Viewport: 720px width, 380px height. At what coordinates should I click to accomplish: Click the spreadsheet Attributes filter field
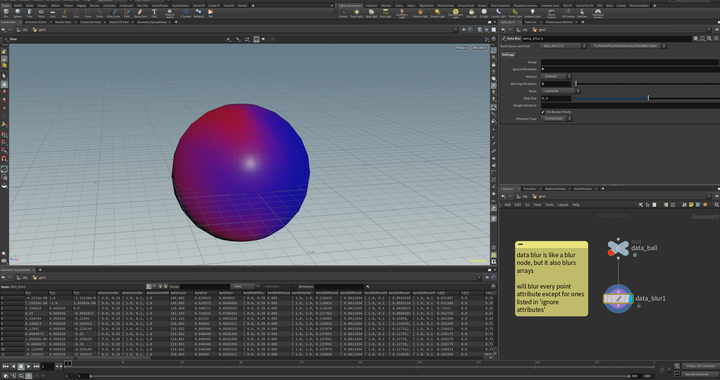[x=339, y=286]
